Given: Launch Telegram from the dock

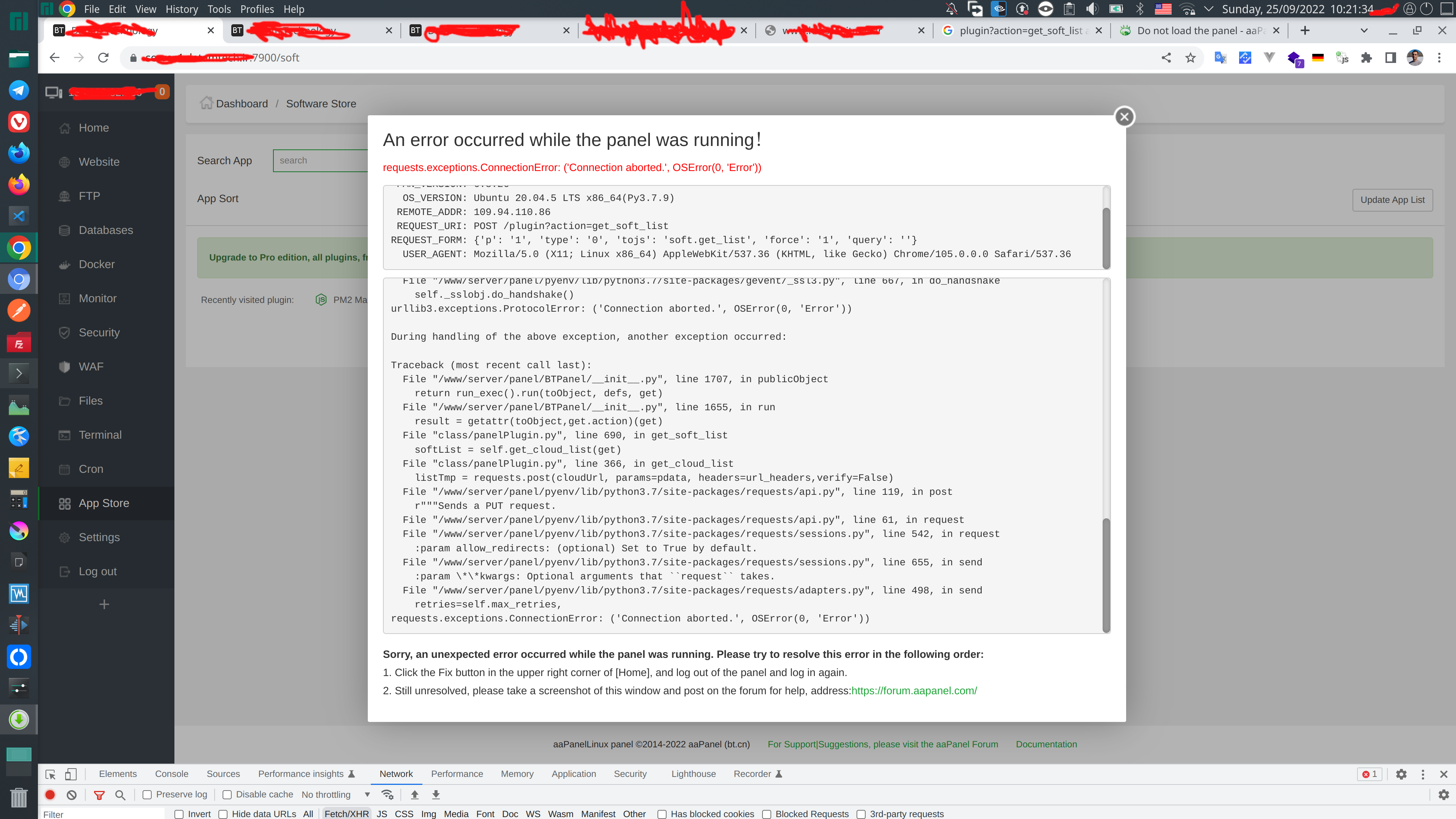Looking at the screenshot, I should pos(19,90).
